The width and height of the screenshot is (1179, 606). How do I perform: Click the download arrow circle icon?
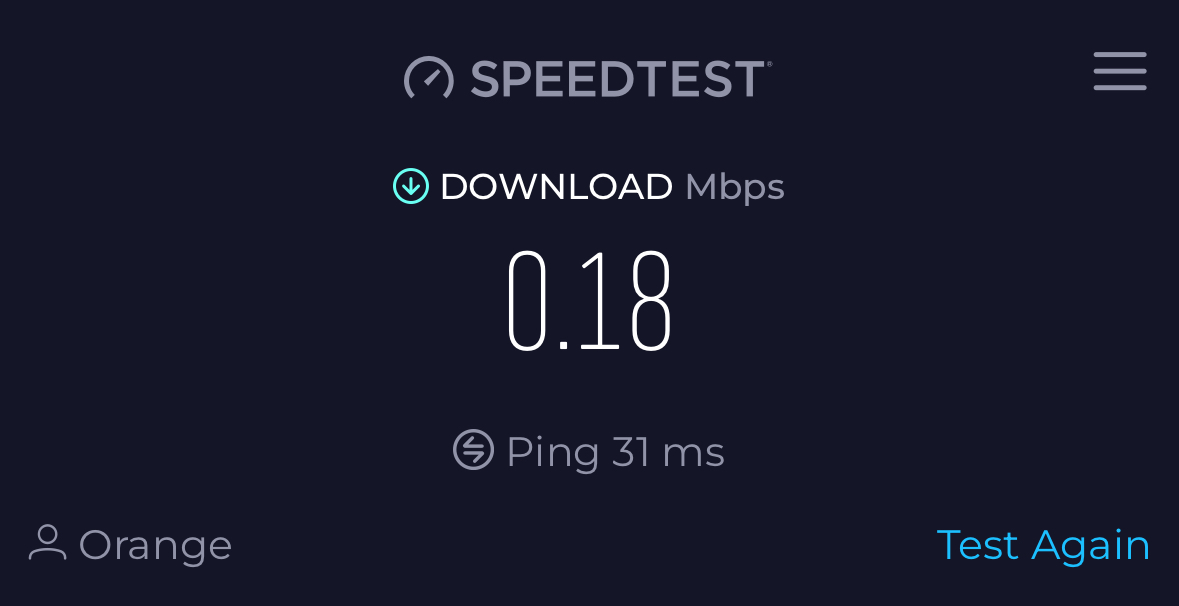coord(411,186)
